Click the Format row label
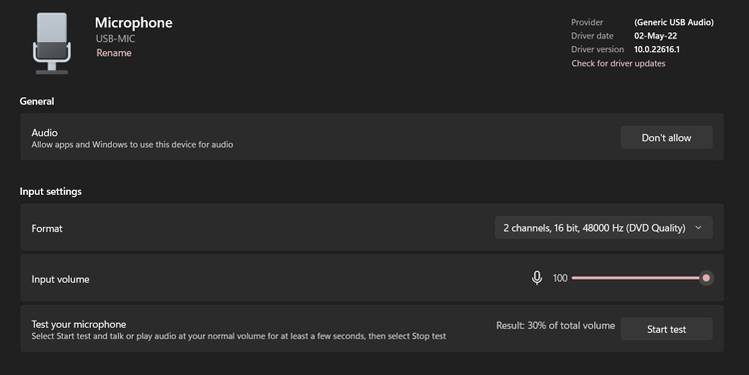The height and width of the screenshot is (375, 749). click(47, 228)
